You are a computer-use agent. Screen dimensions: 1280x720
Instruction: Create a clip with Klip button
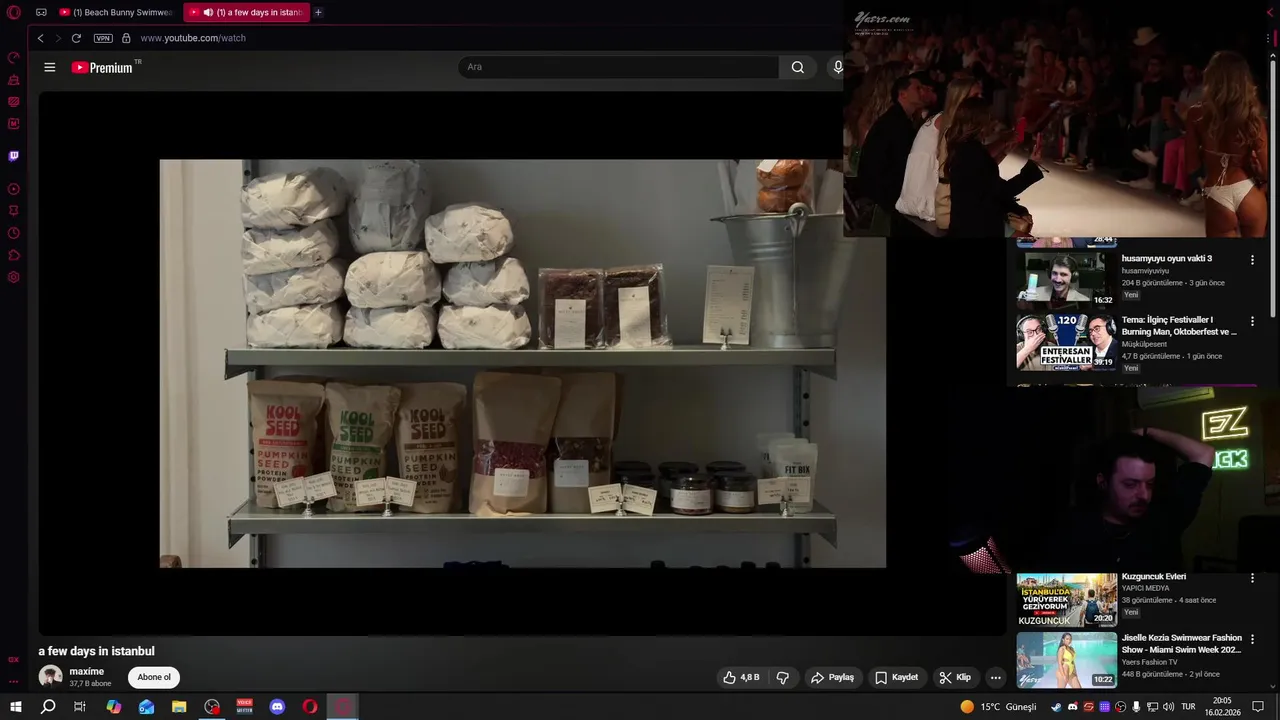point(955,677)
